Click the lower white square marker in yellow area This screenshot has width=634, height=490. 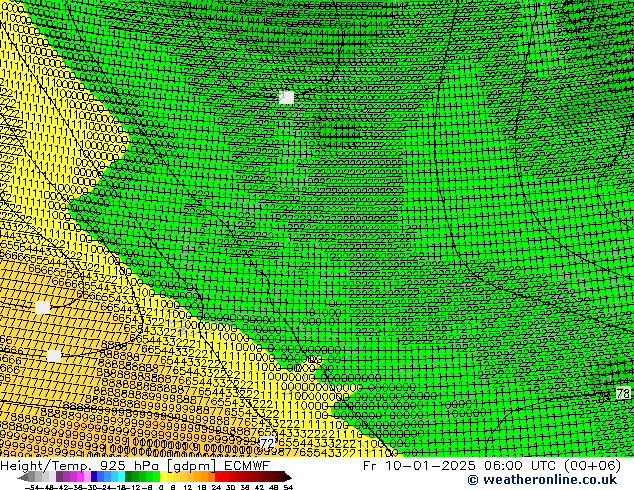tap(54, 356)
